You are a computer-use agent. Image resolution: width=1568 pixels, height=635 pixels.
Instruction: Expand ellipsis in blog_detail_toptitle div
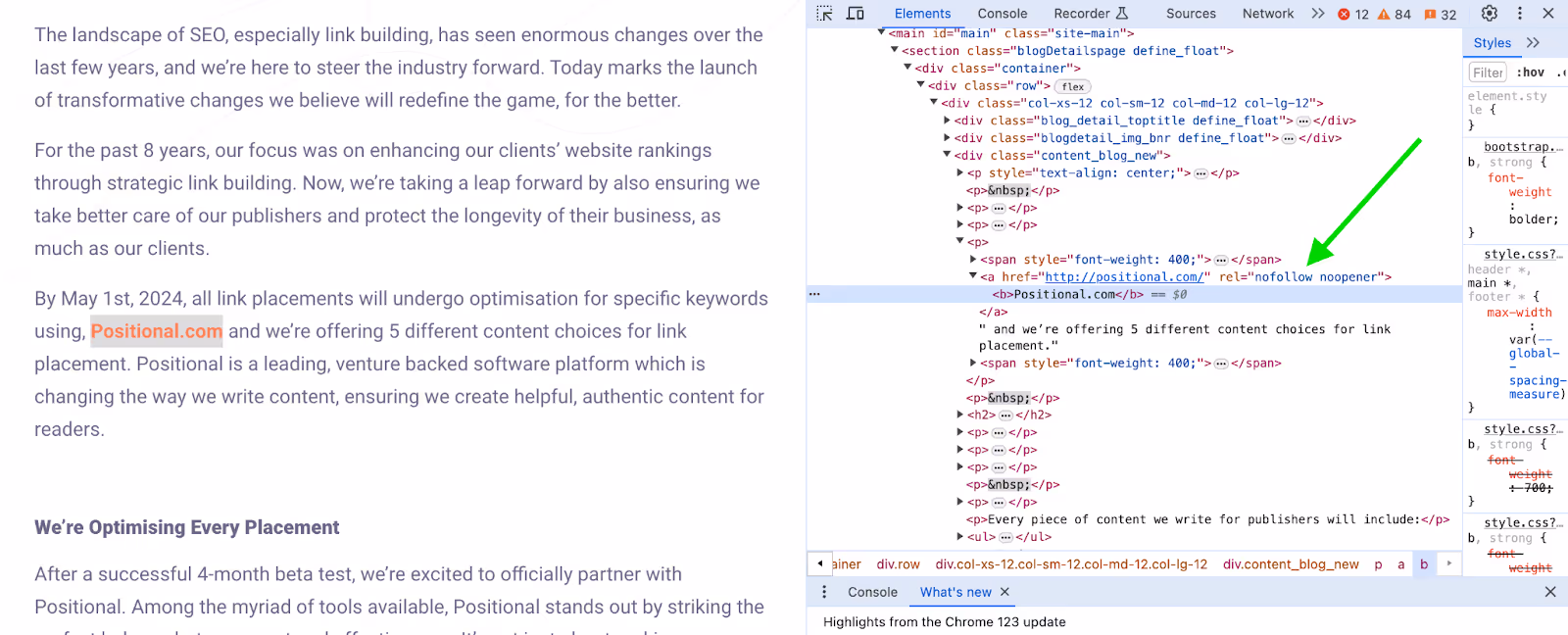pyautogui.click(x=1302, y=121)
